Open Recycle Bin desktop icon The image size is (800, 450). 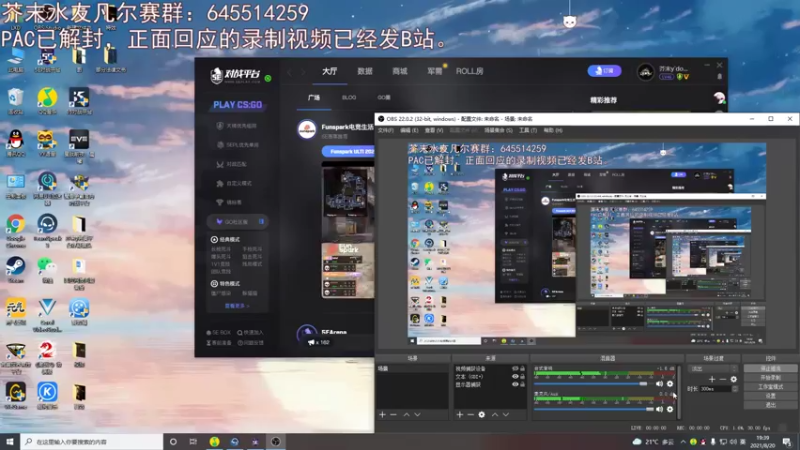[x=16, y=101]
